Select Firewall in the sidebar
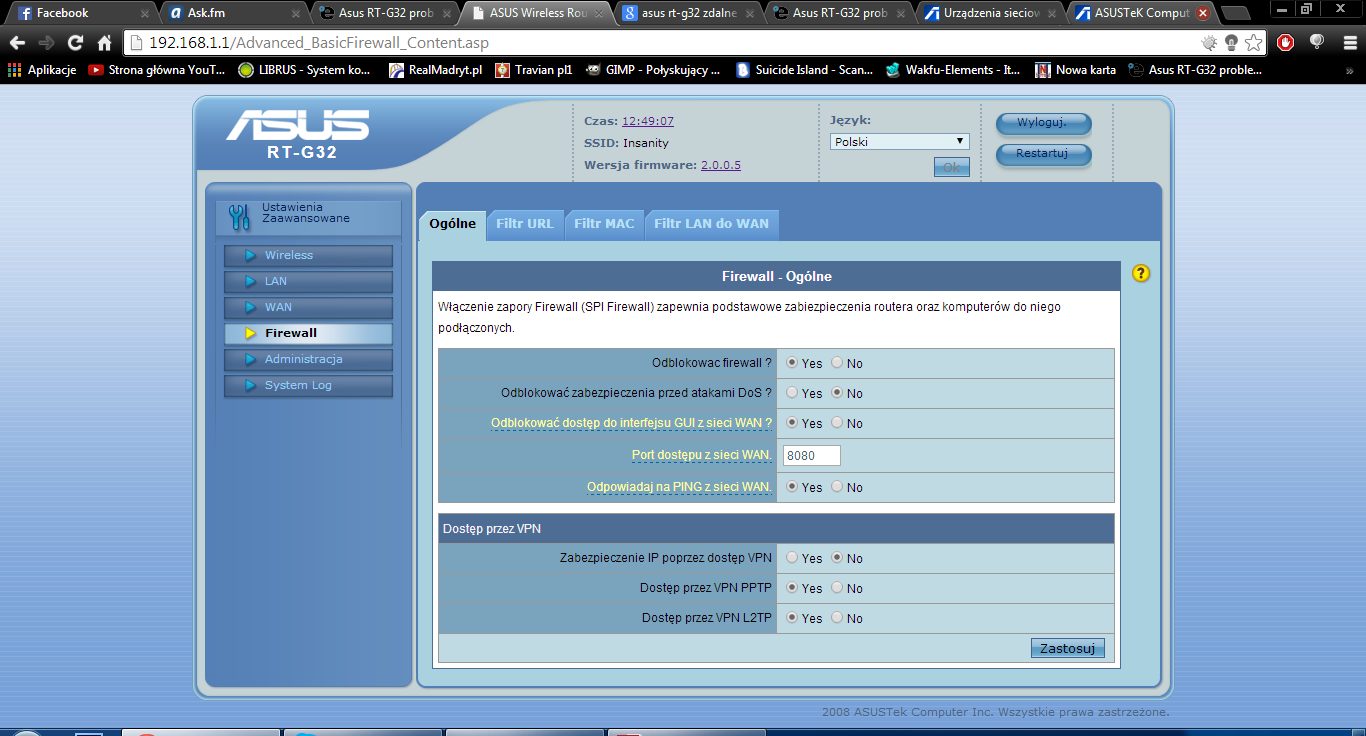1366x736 pixels. [308, 334]
